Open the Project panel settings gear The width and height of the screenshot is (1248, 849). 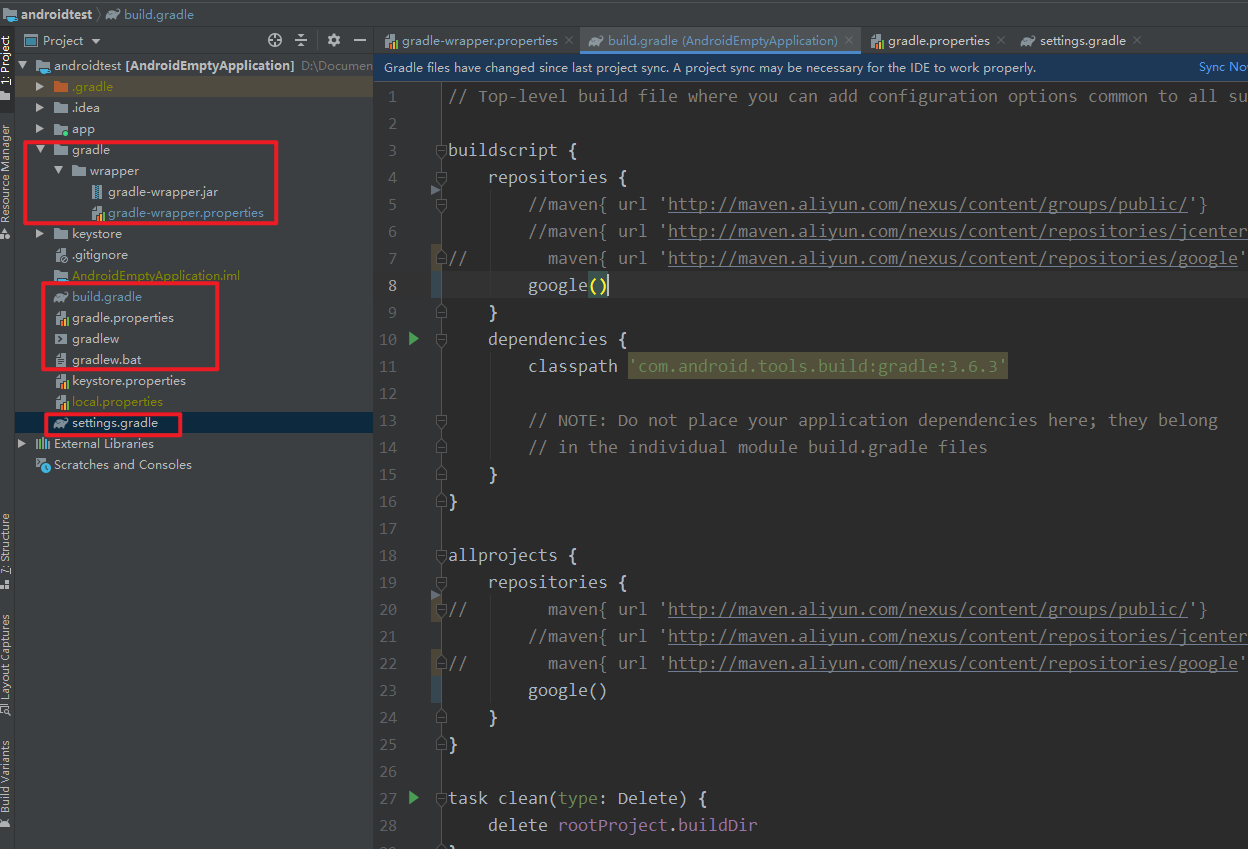coord(333,40)
